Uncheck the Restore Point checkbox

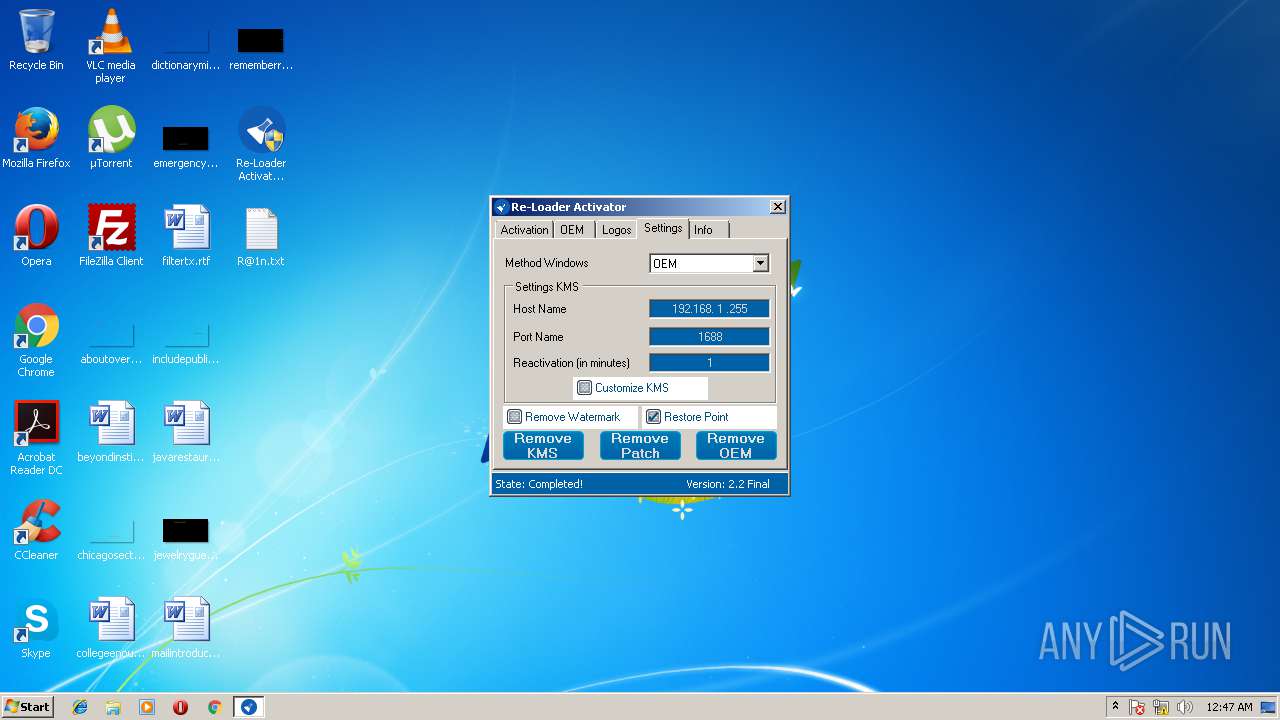coord(654,417)
